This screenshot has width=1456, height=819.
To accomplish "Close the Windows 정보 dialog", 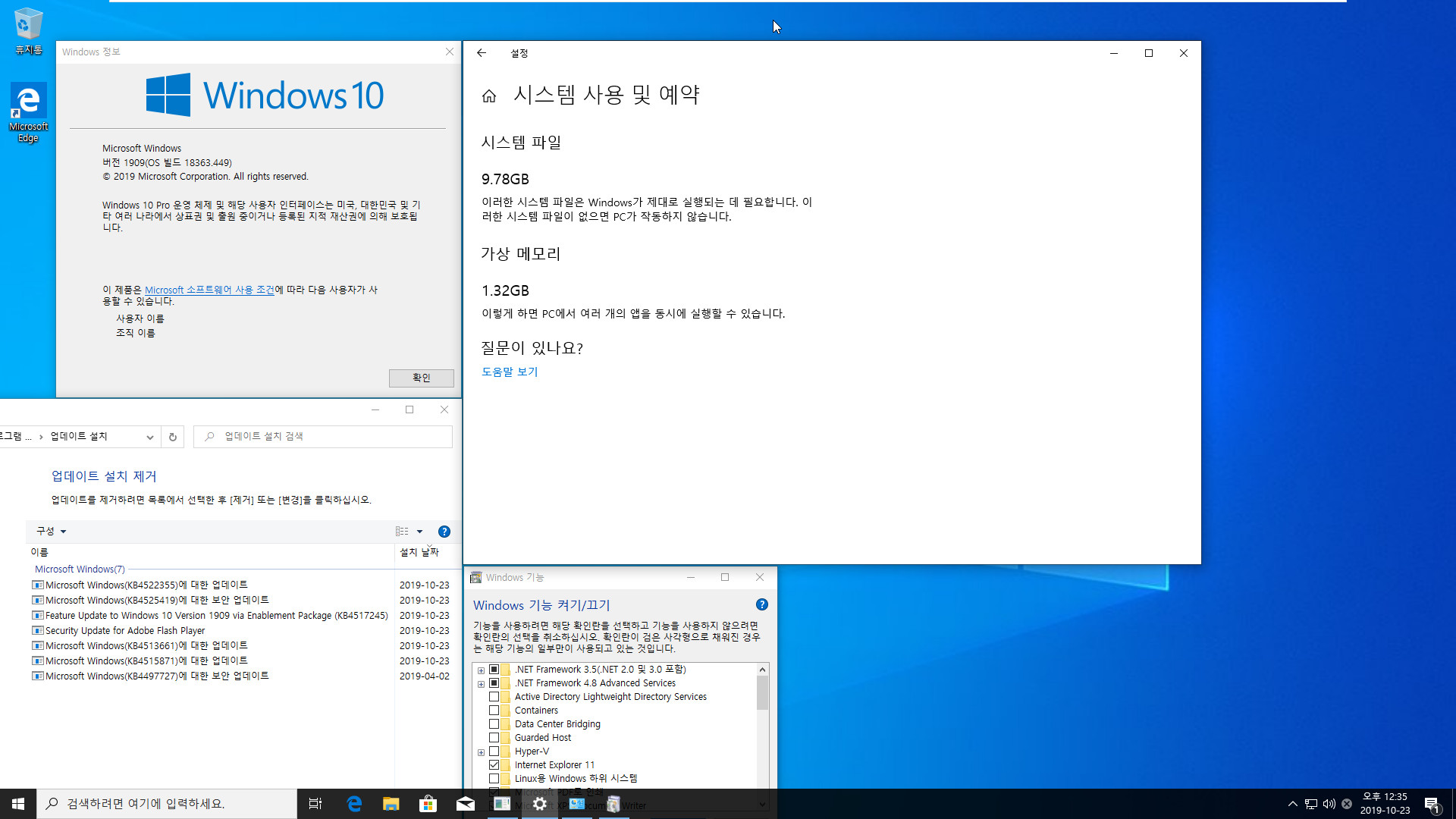I will click(450, 52).
